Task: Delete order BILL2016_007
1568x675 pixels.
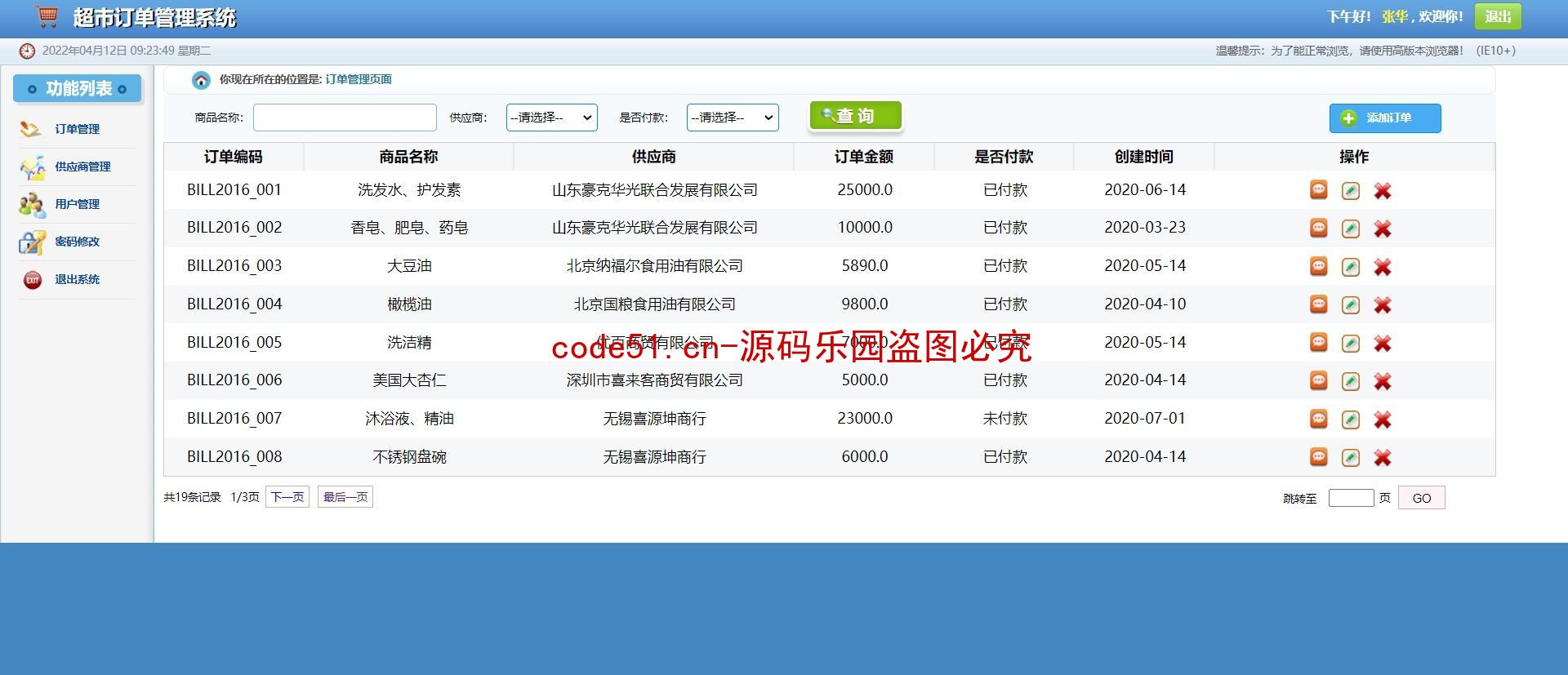Action: coord(1383,420)
